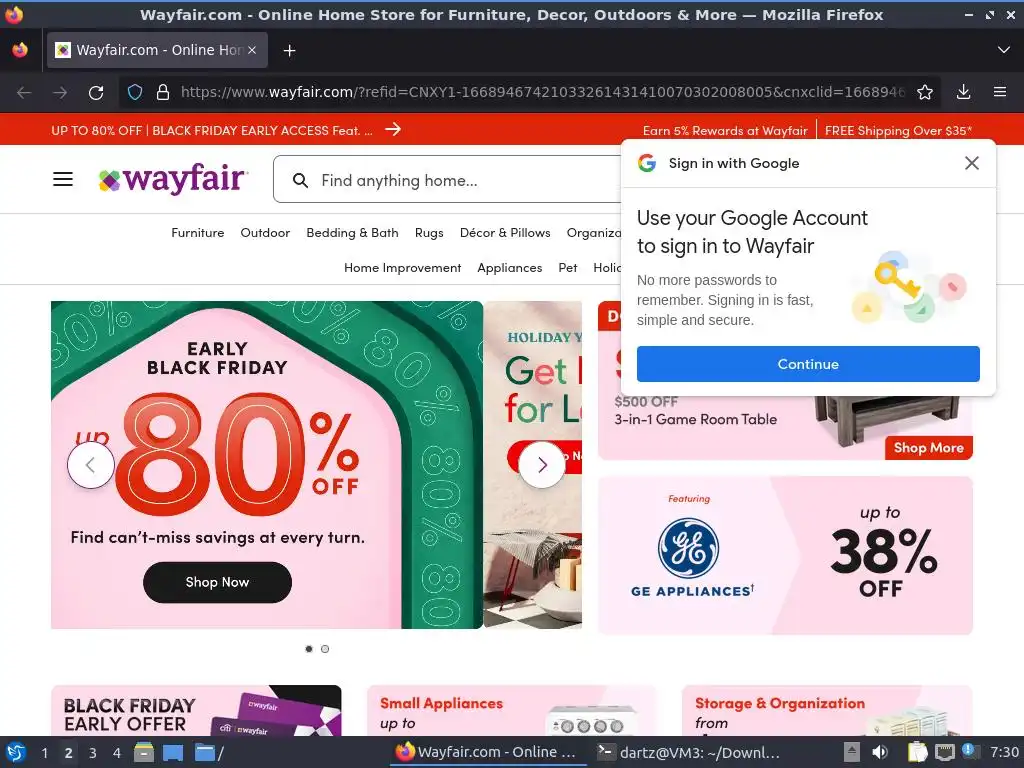Switch to workspace 3
This screenshot has height=768, width=1024.
point(93,753)
